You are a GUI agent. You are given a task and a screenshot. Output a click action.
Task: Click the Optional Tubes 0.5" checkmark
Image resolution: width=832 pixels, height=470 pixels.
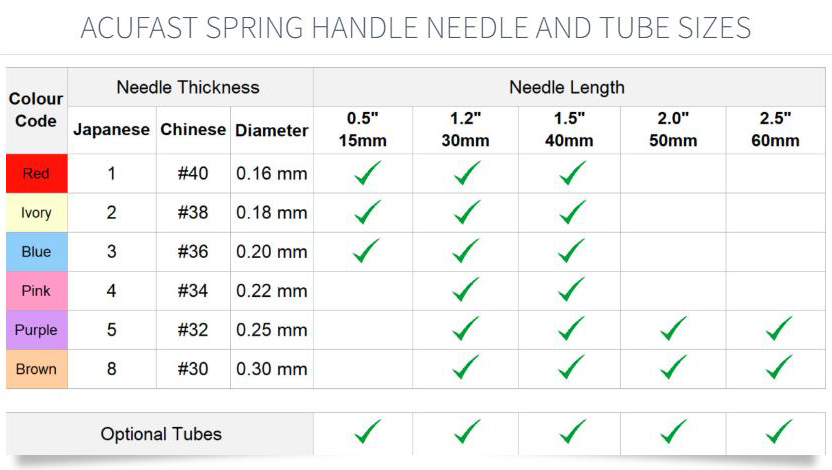367,432
